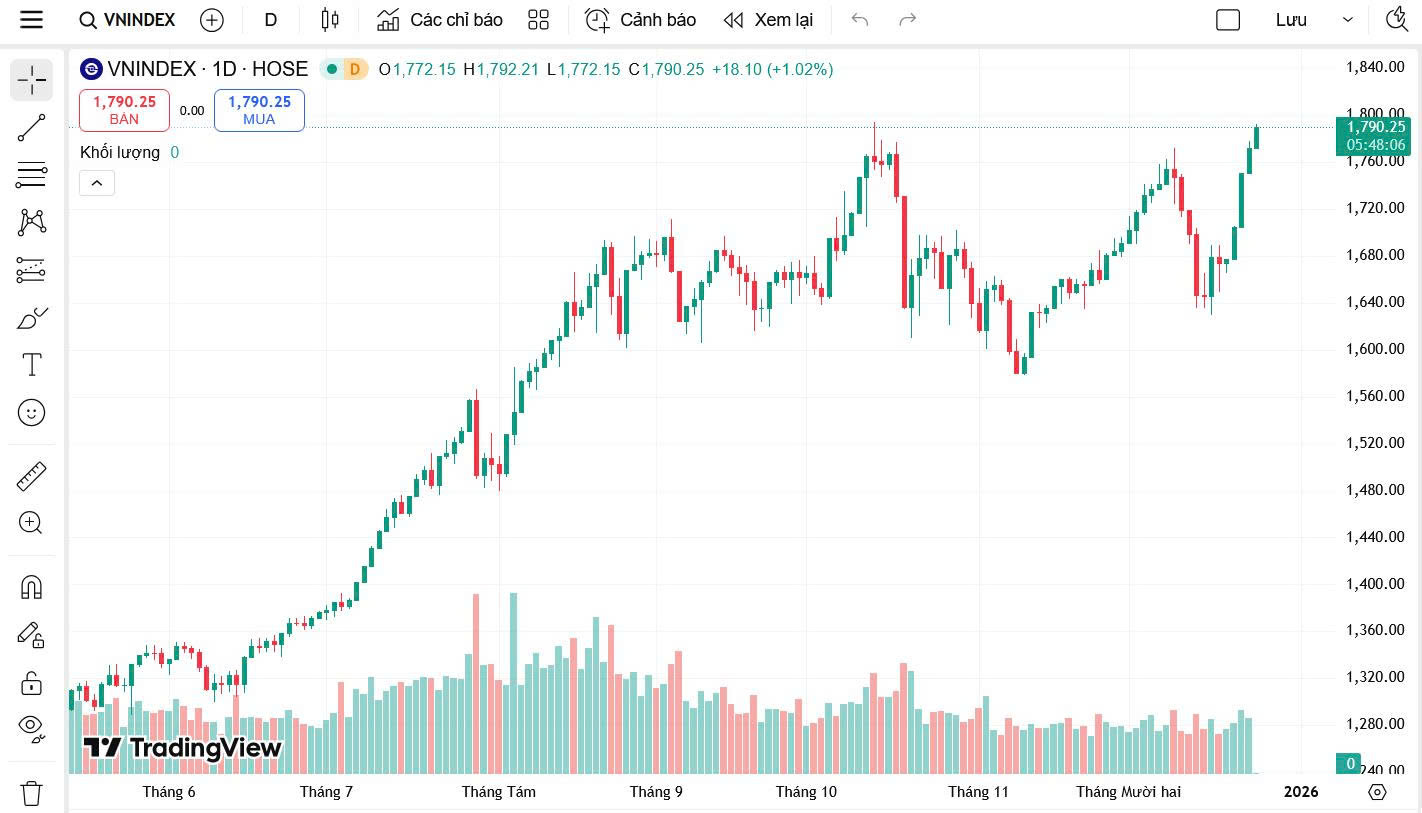
Task: Select the trend line drawing tool
Action: (32, 128)
